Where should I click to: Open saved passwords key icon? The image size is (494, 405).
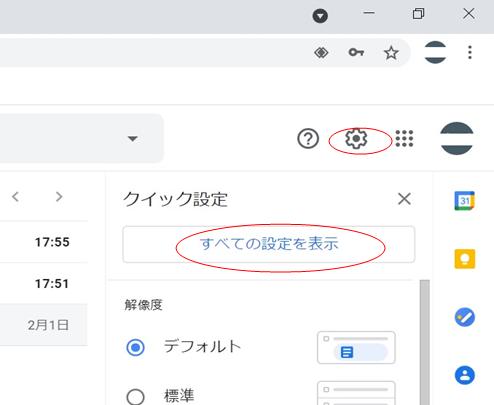point(356,52)
